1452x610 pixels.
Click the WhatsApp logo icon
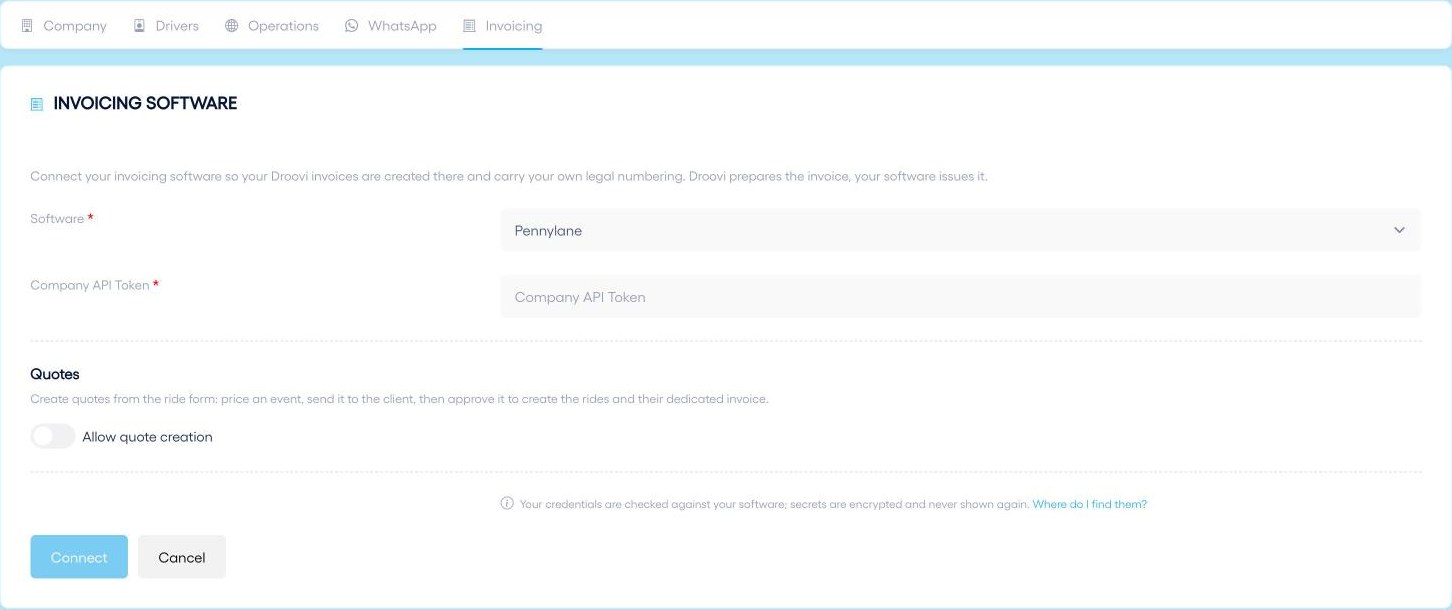pos(351,26)
